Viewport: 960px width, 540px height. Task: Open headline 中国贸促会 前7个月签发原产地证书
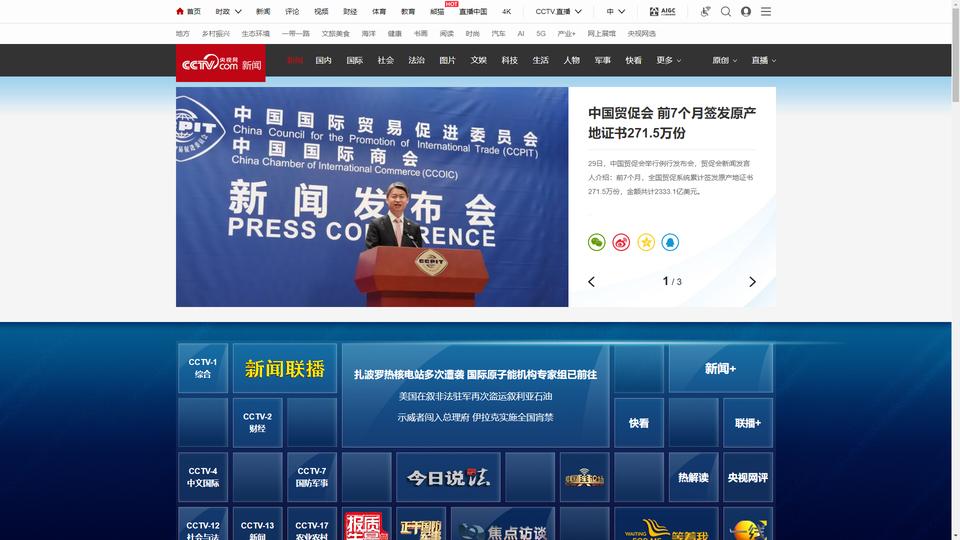click(672, 123)
